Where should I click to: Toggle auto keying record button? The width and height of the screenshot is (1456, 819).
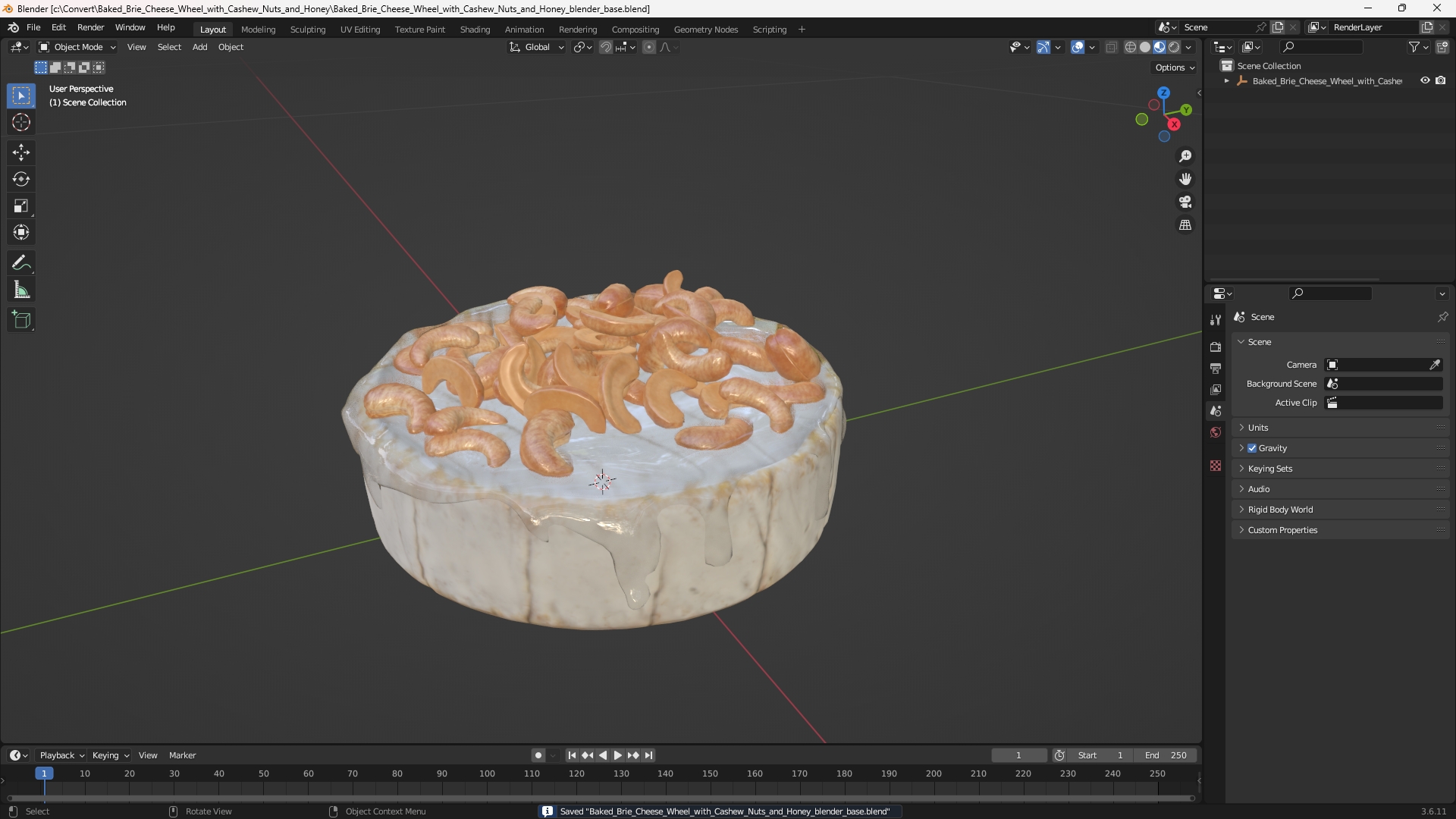[x=538, y=755]
